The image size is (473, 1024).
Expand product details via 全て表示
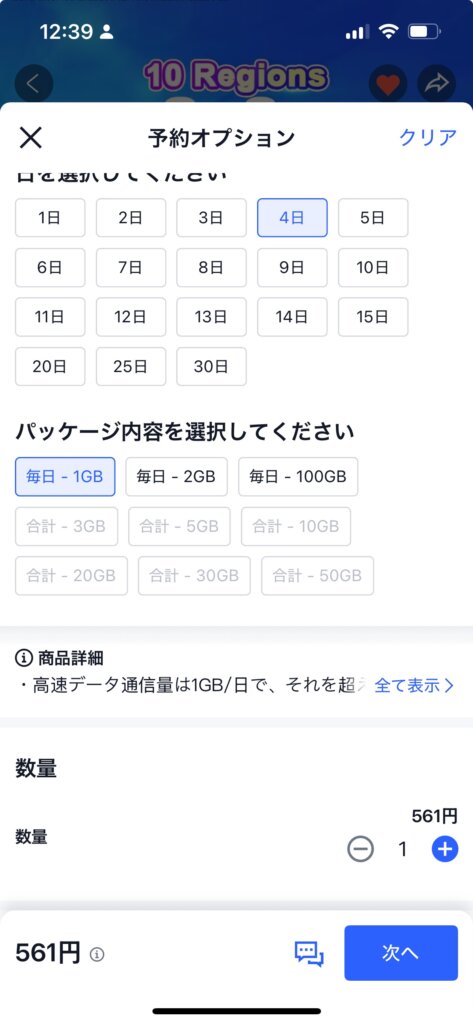pyautogui.click(x=414, y=686)
